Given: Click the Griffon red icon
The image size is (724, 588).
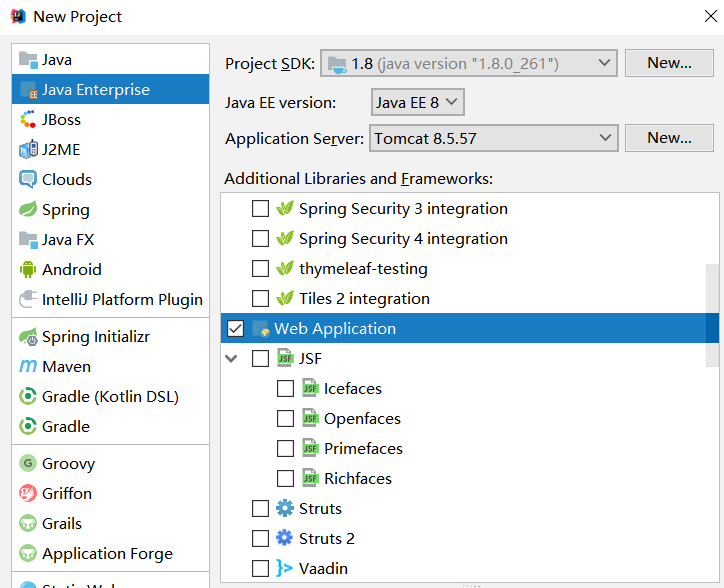Looking at the screenshot, I should [28, 493].
